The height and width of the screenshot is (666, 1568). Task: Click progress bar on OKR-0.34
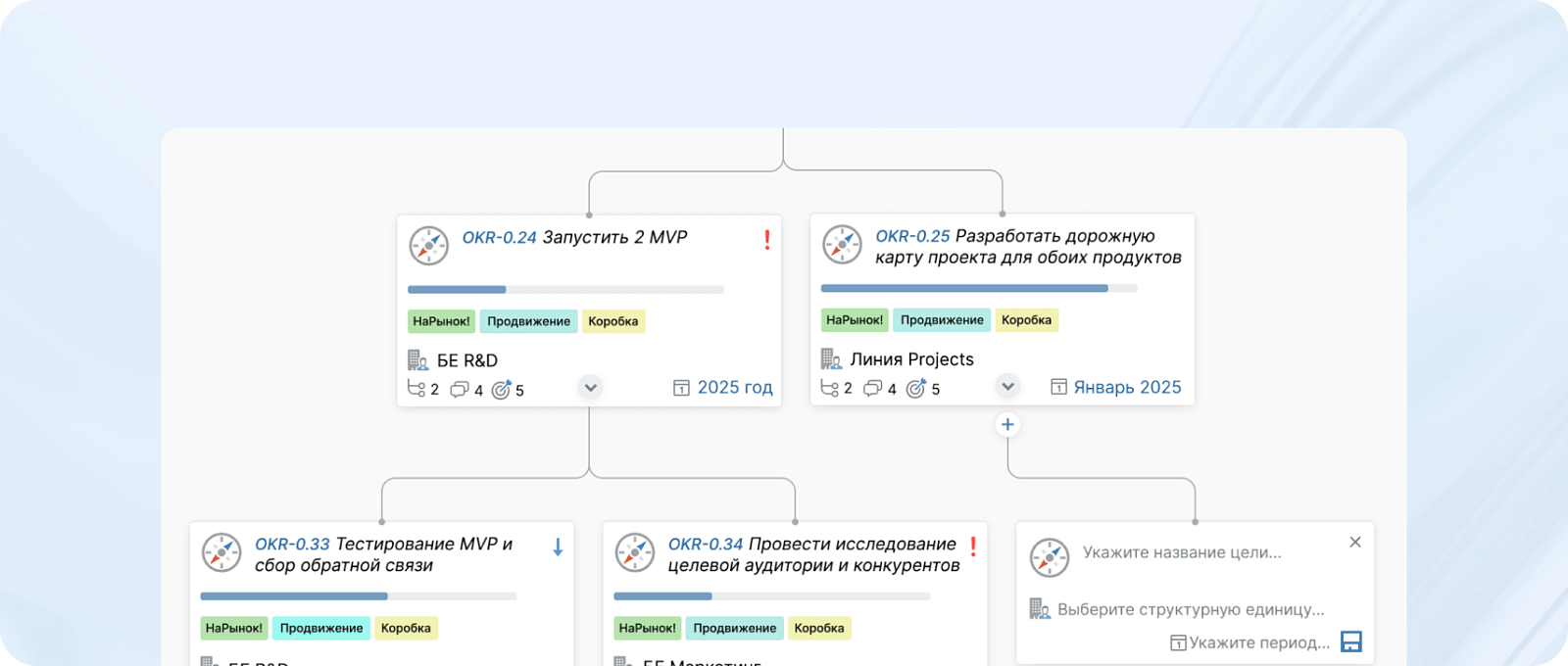pos(772,596)
